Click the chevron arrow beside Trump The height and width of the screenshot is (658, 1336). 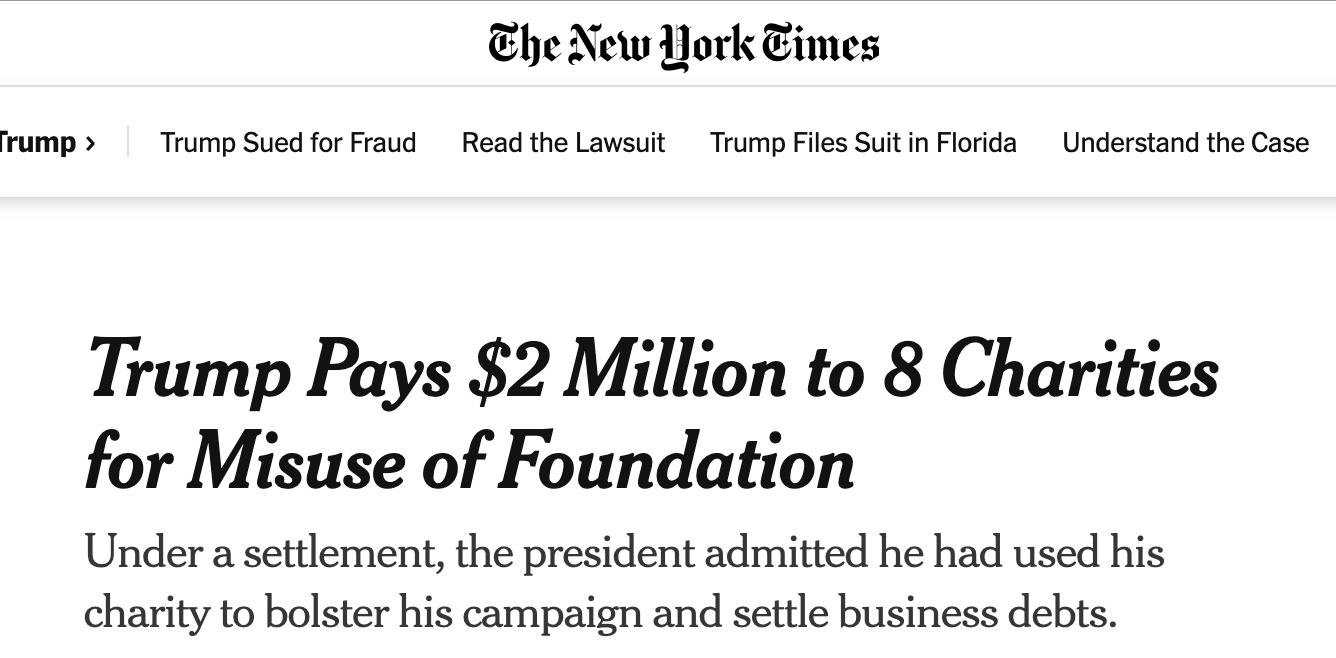[x=91, y=143]
